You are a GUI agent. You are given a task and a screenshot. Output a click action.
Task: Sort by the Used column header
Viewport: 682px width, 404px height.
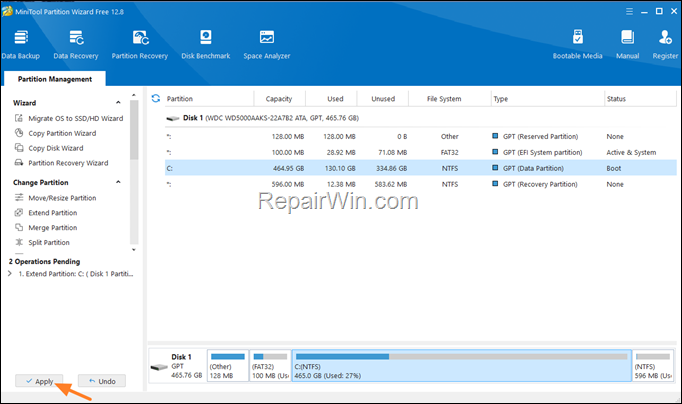[x=335, y=99]
